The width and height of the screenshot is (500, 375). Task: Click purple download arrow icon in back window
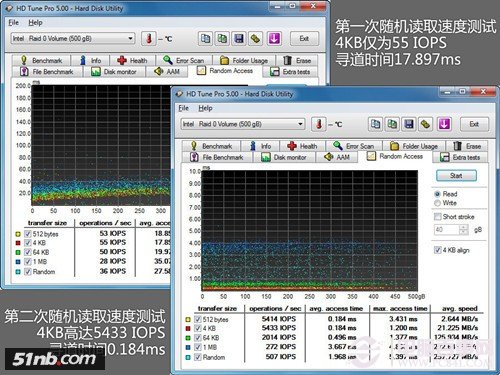tap(274, 39)
